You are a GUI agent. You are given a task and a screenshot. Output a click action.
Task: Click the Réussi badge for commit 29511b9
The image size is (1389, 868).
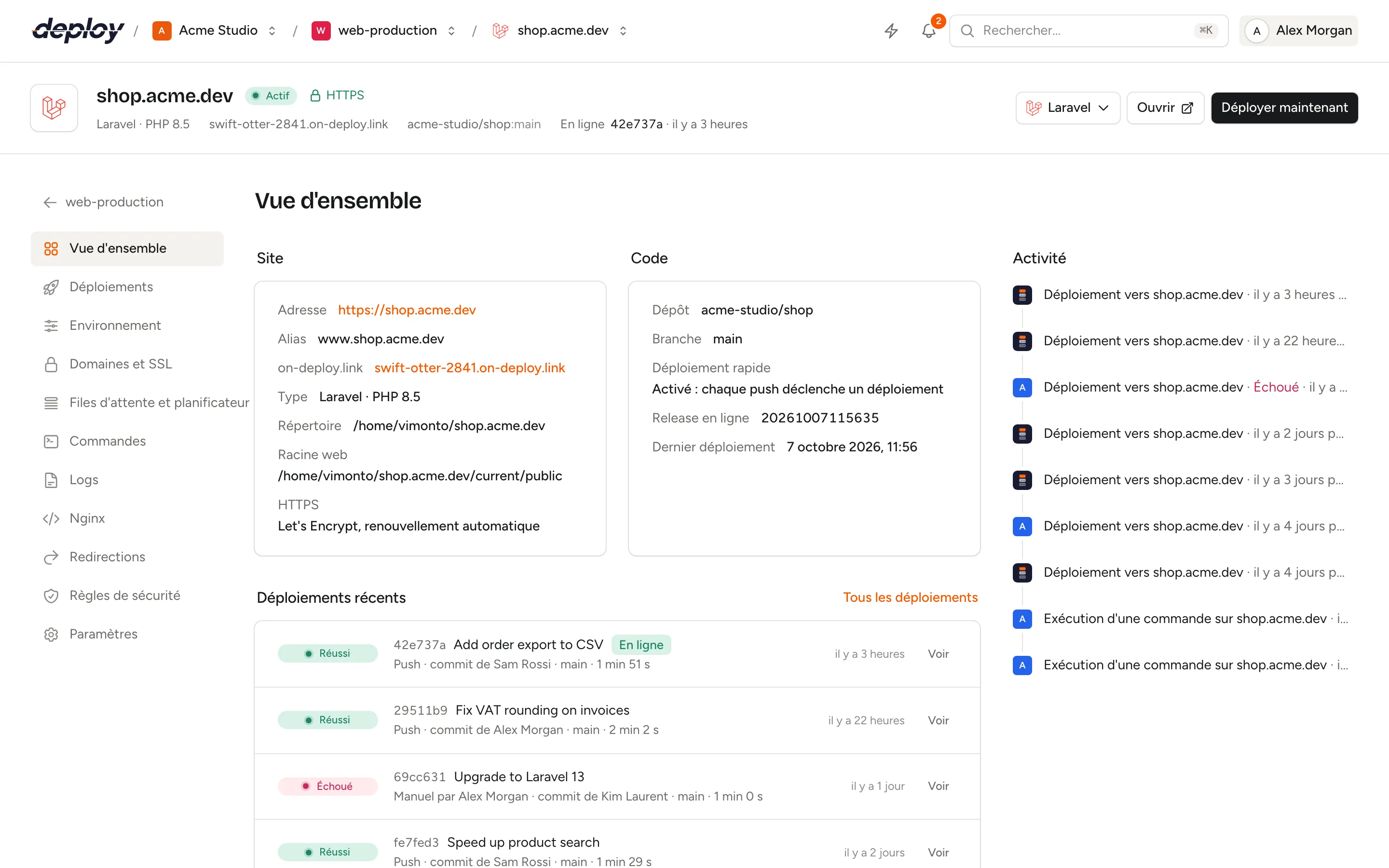pyautogui.click(x=328, y=720)
